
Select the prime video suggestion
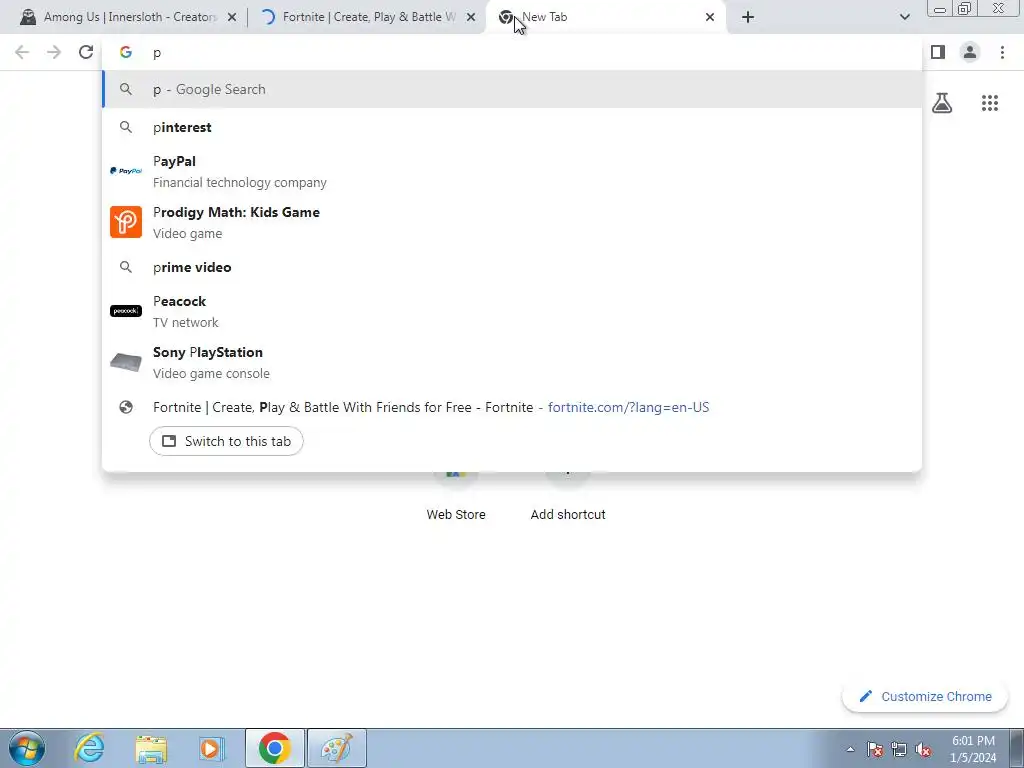click(512, 267)
